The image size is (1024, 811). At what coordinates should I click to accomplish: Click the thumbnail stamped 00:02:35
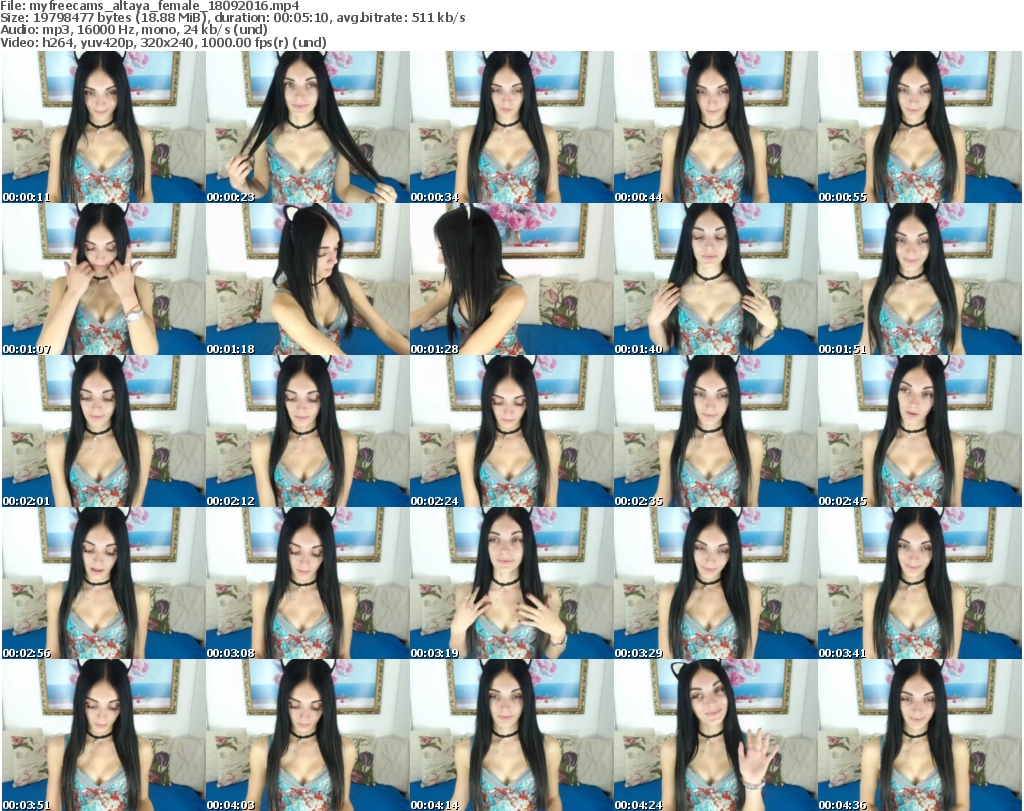click(716, 431)
